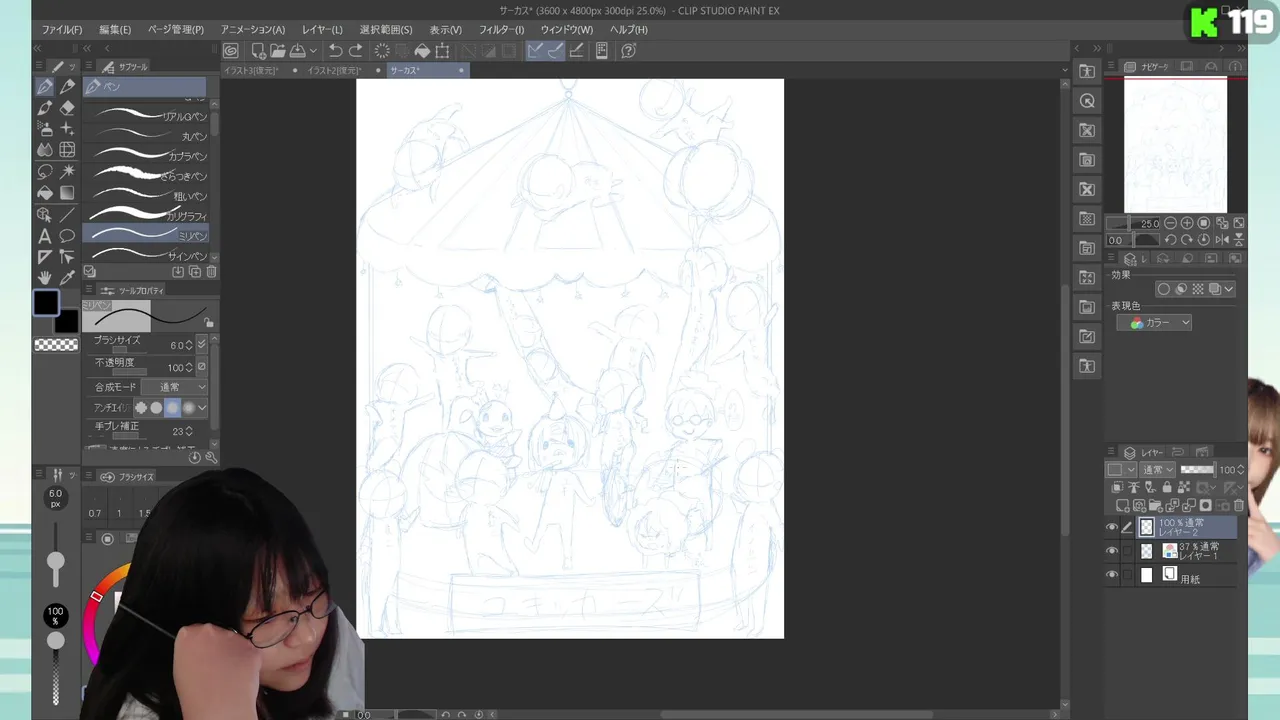Select the Figure line tool
1280x720 pixels.
[x=67, y=214]
